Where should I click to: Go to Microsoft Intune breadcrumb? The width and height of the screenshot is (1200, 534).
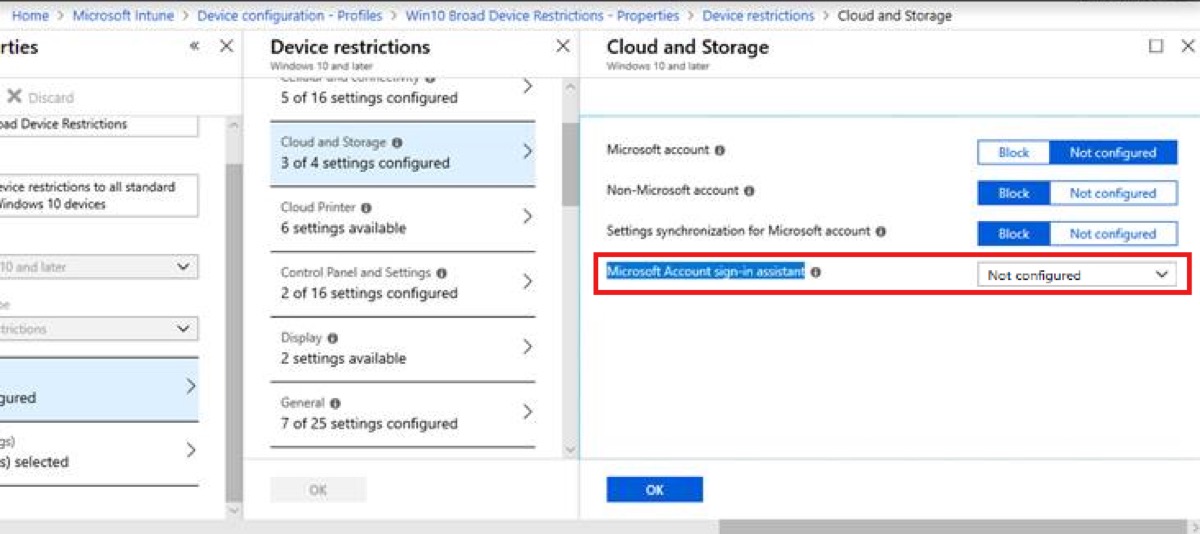(x=123, y=16)
